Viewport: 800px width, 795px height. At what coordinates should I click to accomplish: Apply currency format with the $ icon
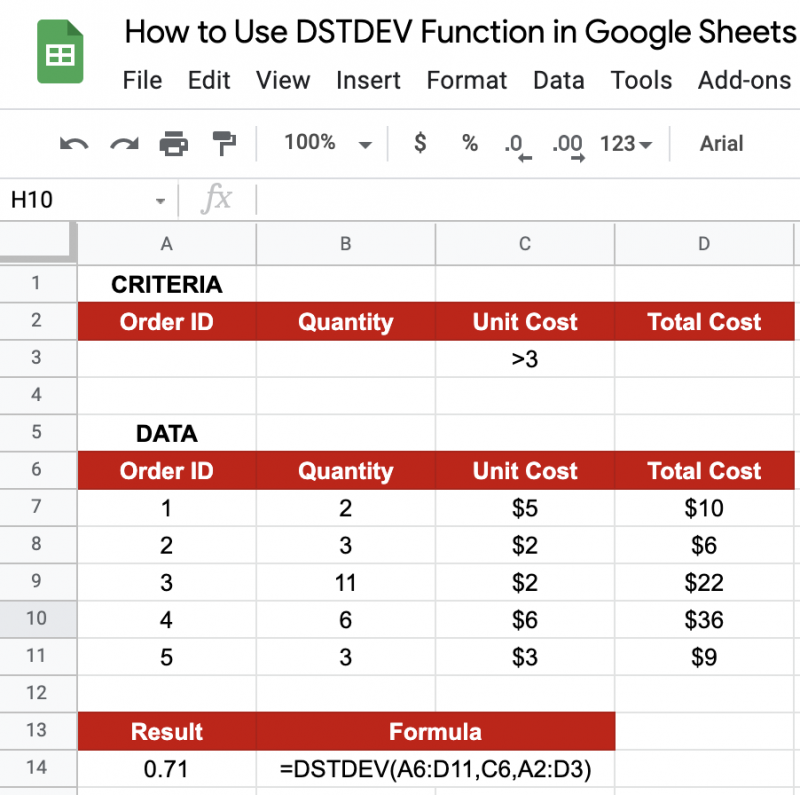coord(419,143)
